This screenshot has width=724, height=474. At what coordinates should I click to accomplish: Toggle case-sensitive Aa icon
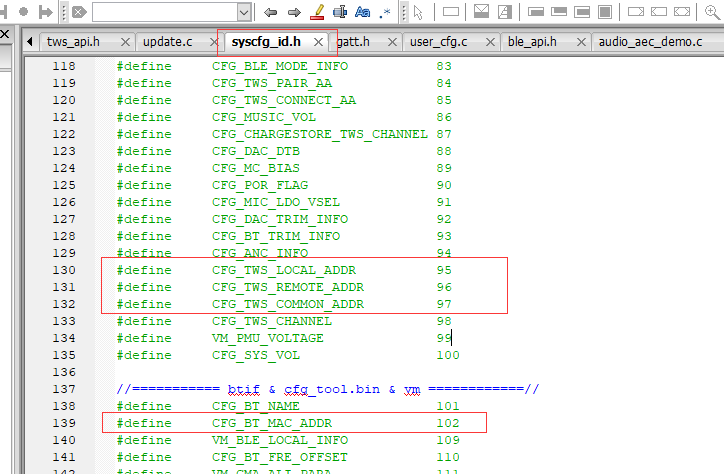coord(362,12)
